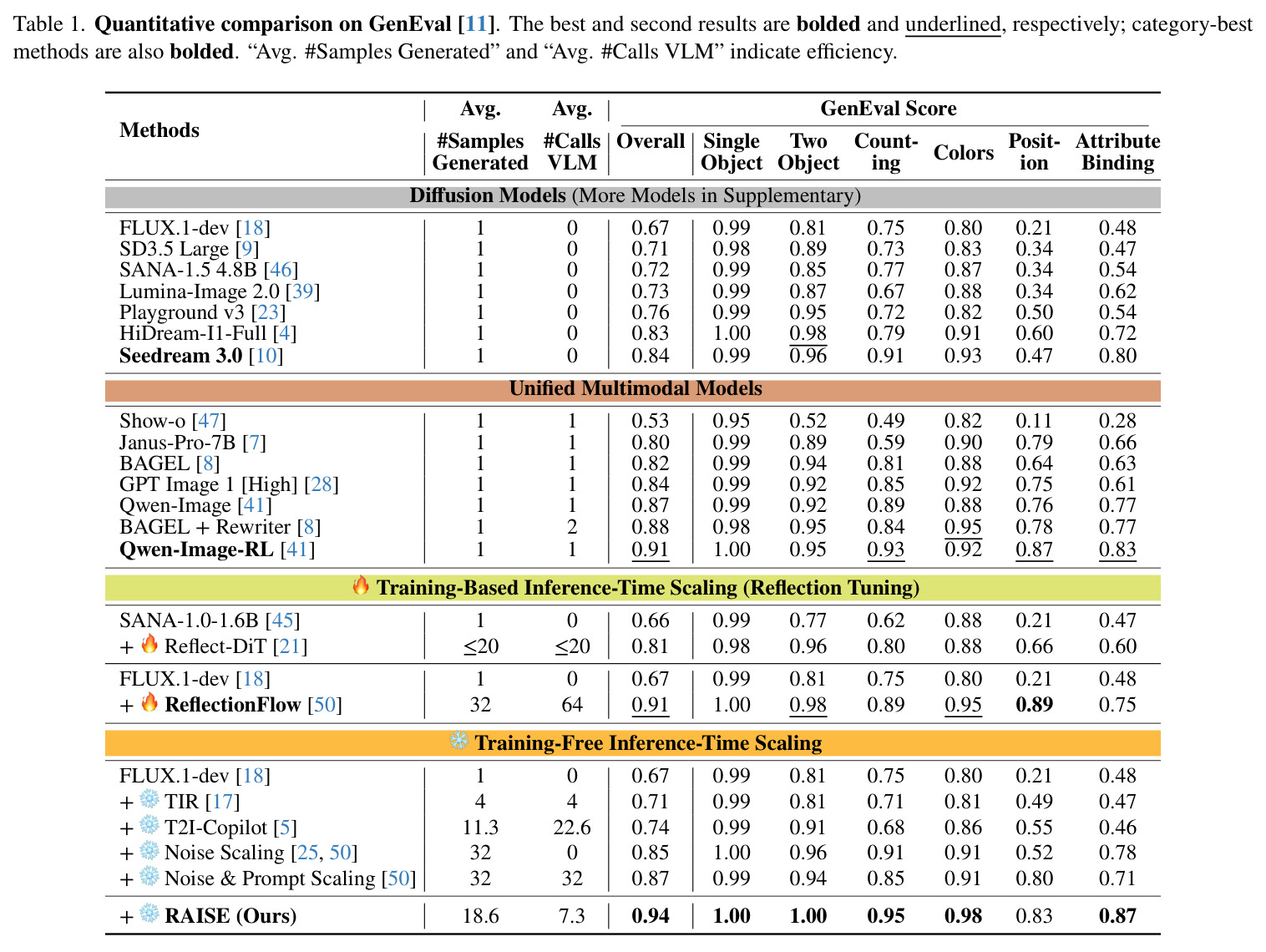This screenshot has height=952, width=1266.
Task: Click HiDream-I1-Full two object score 0.98
Action: pyautogui.click(x=808, y=333)
